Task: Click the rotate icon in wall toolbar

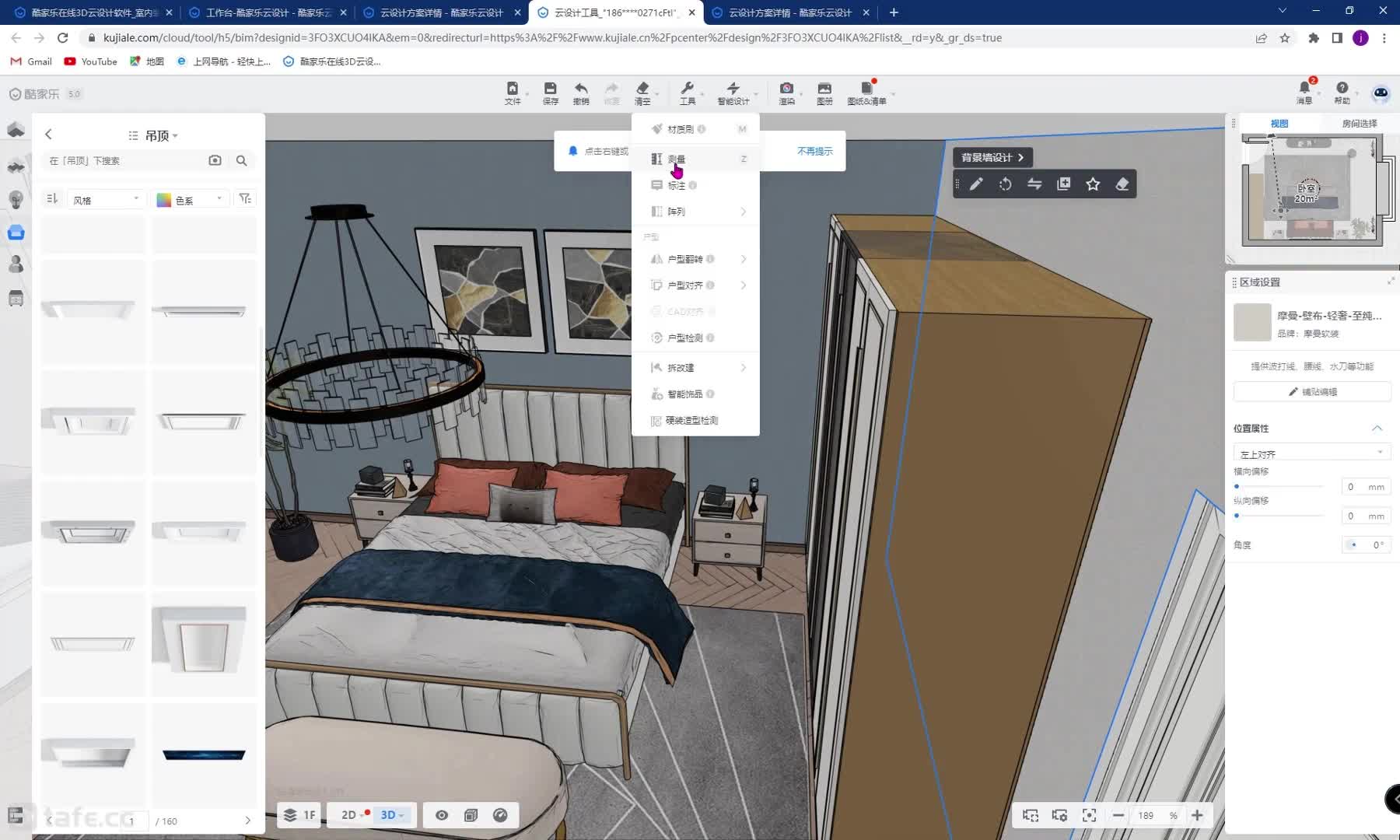Action: pyautogui.click(x=1005, y=184)
